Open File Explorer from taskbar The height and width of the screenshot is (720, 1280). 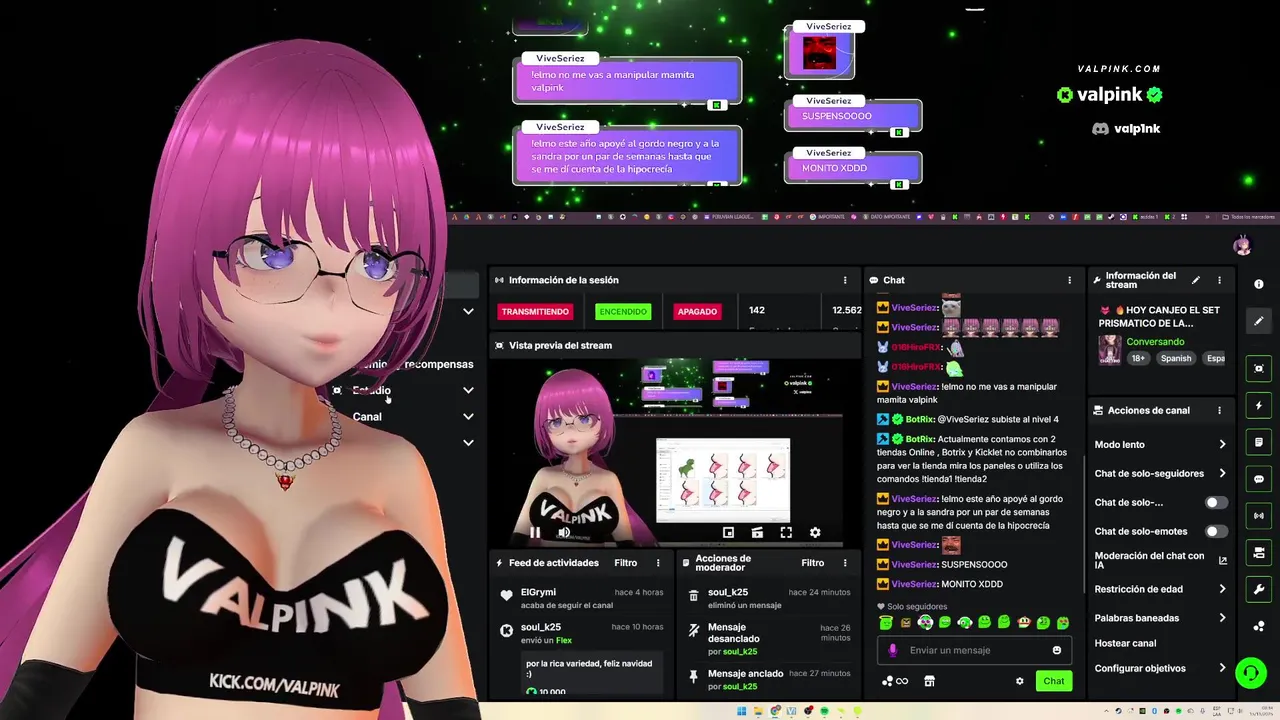[759, 712]
